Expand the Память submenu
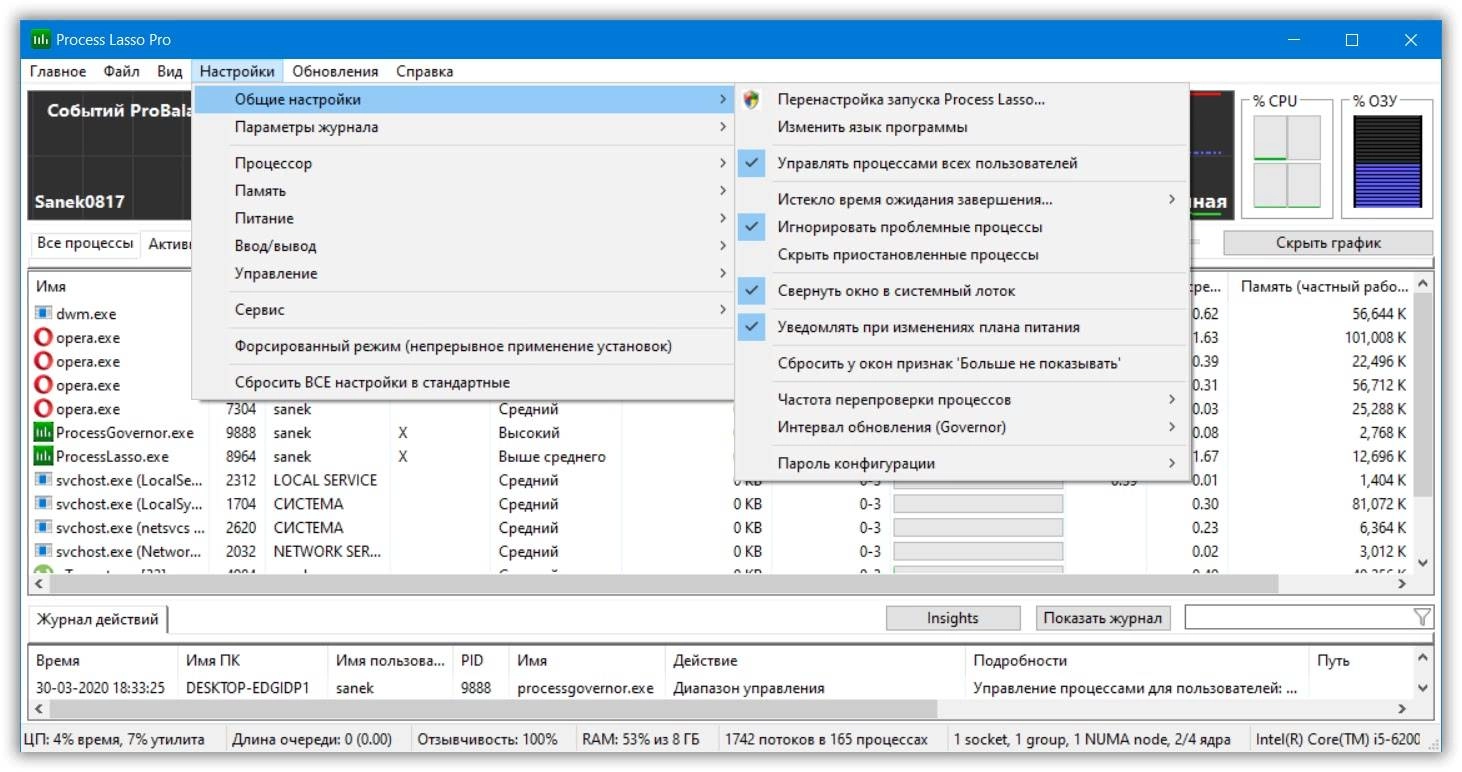 [x=462, y=190]
